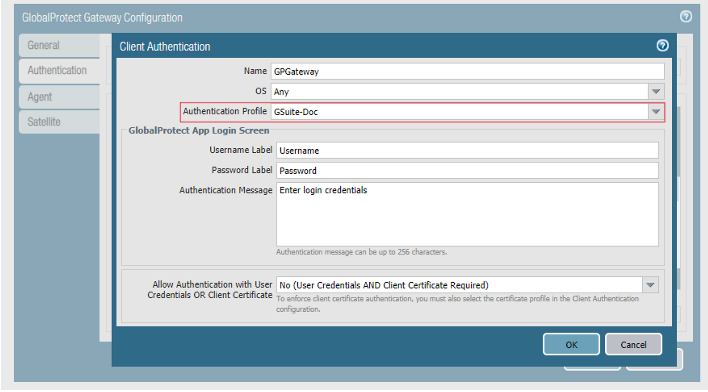Screen dimensions: 708x392
Task: Select the GlobalProtect App Login Screen heading
Action: click(x=199, y=131)
